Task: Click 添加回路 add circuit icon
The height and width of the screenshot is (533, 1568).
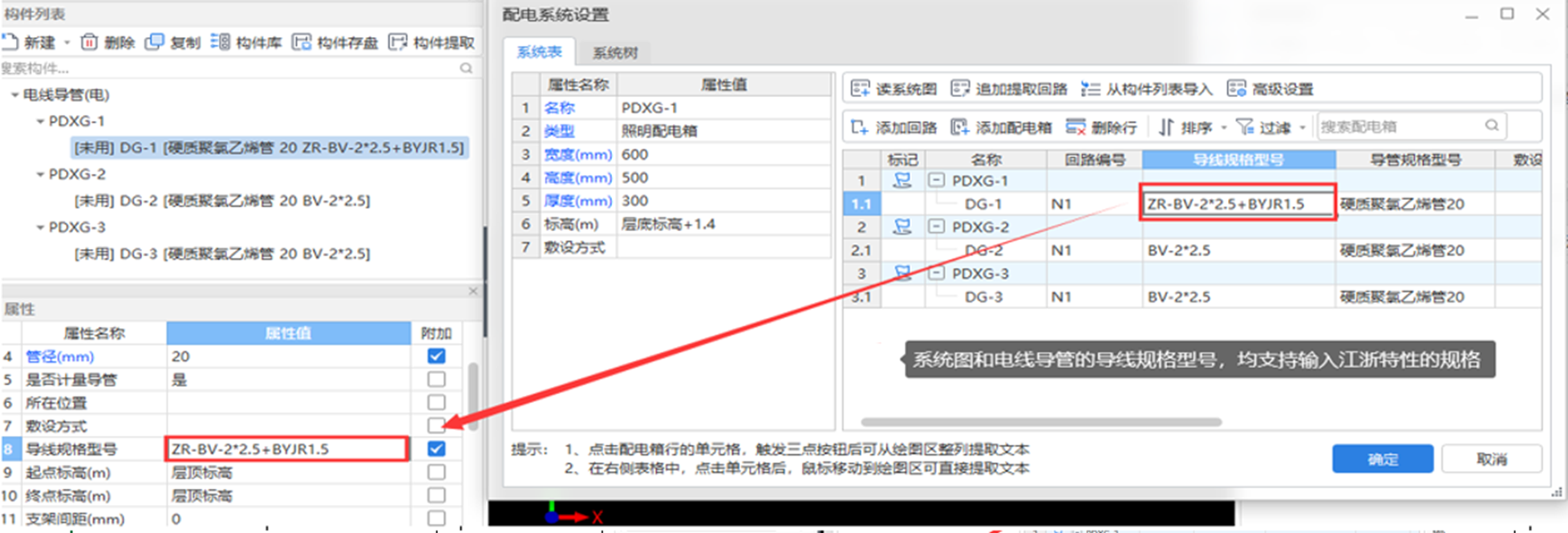Action: click(x=860, y=127)
